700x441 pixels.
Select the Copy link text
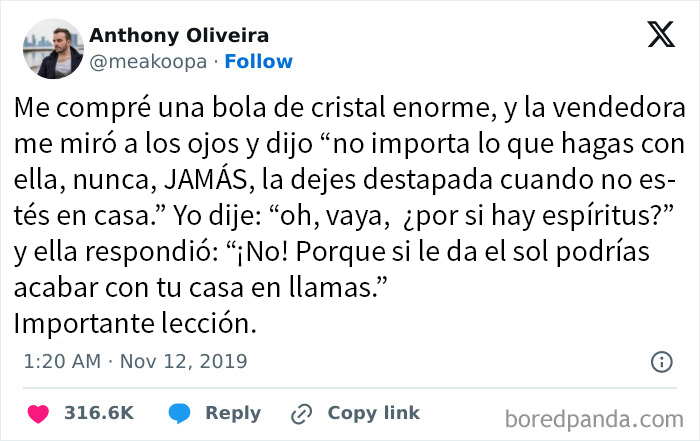[x=373, y=413]
